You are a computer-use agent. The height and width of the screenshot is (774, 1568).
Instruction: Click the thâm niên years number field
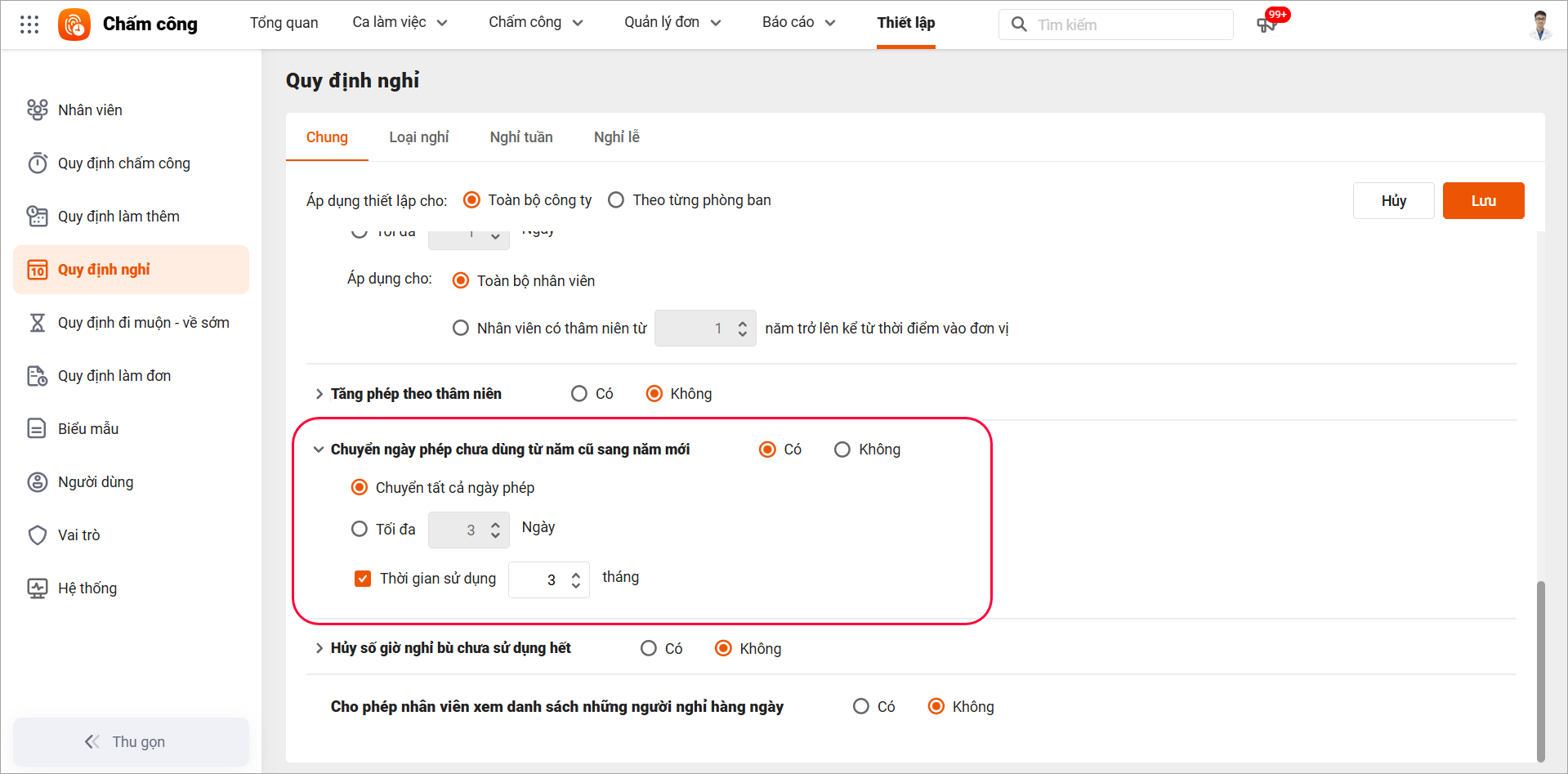pyautogui.click(x=705, y=329)
